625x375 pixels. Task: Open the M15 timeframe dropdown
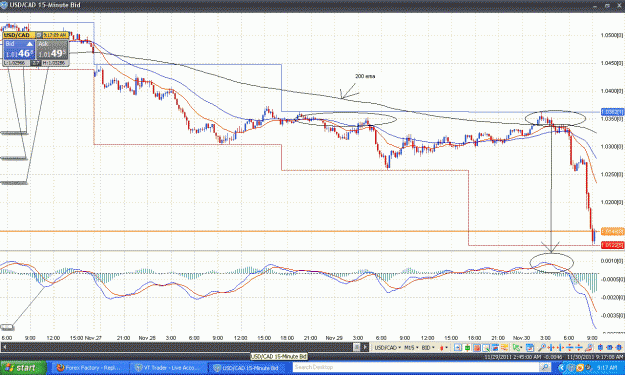[411, 348]
